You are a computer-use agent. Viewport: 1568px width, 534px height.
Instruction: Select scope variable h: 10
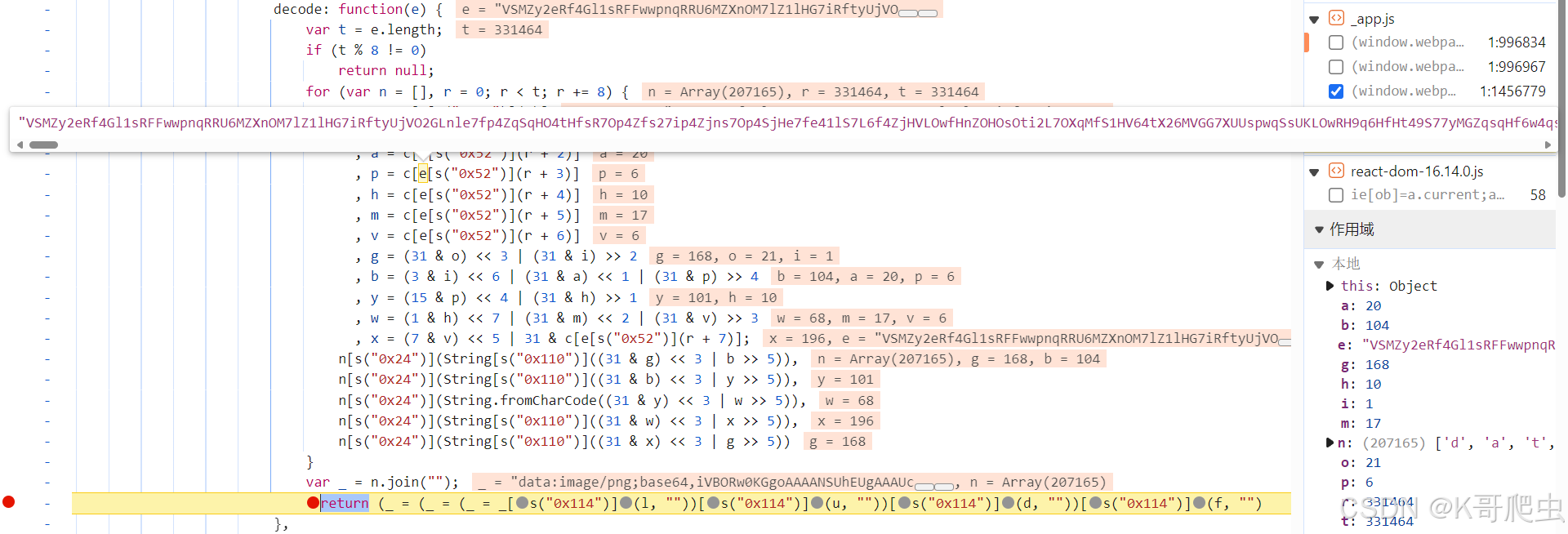pos(1361,384)
